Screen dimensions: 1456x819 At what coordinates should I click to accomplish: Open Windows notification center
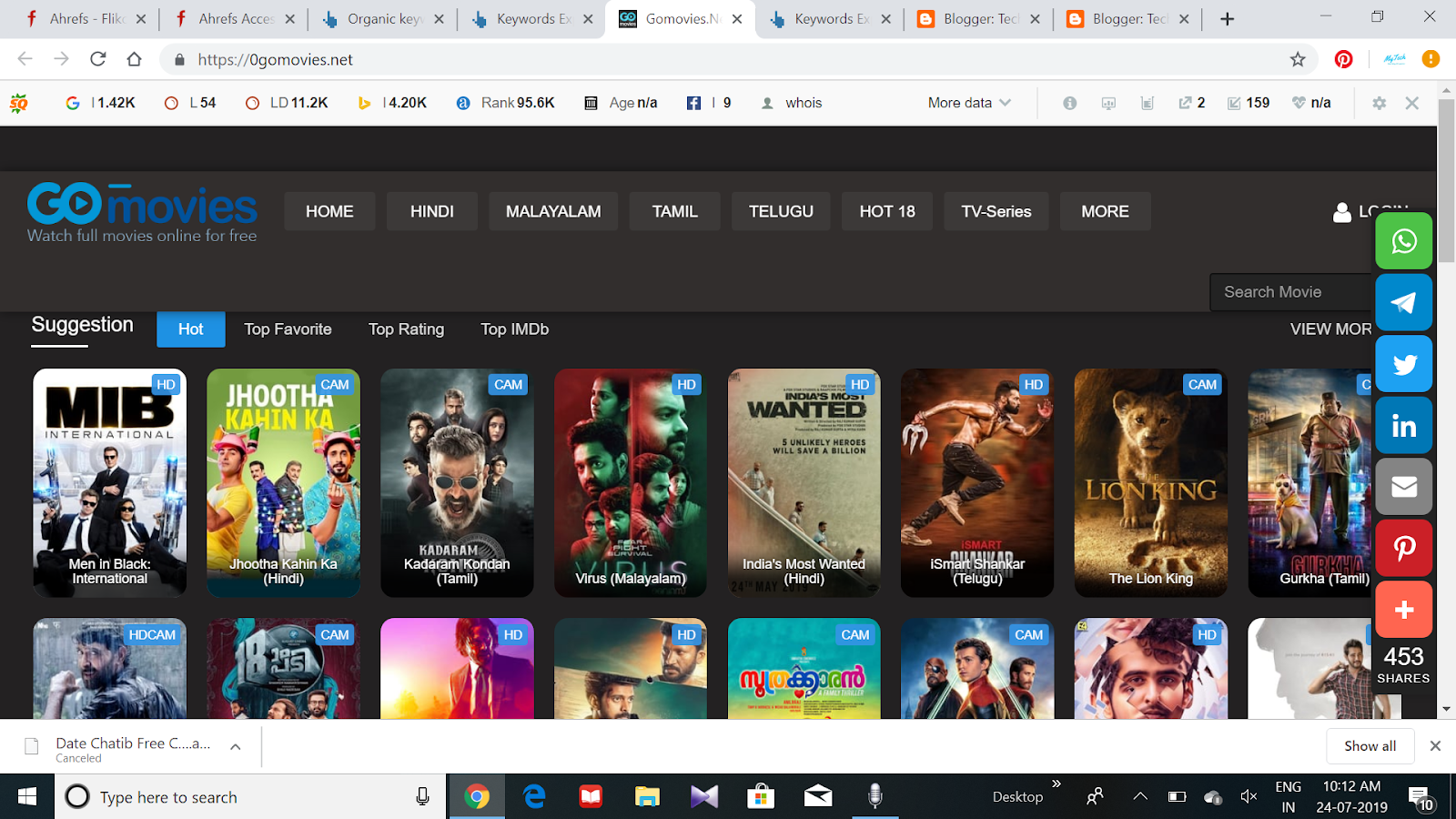1421,798
